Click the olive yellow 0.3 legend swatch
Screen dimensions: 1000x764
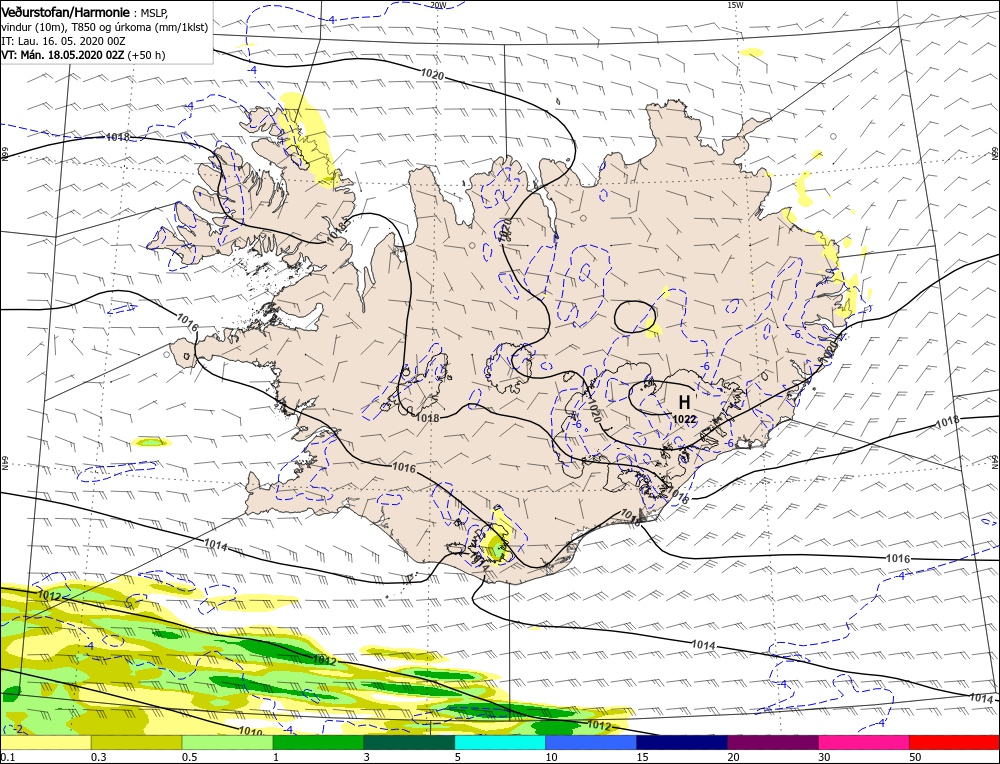136,742
